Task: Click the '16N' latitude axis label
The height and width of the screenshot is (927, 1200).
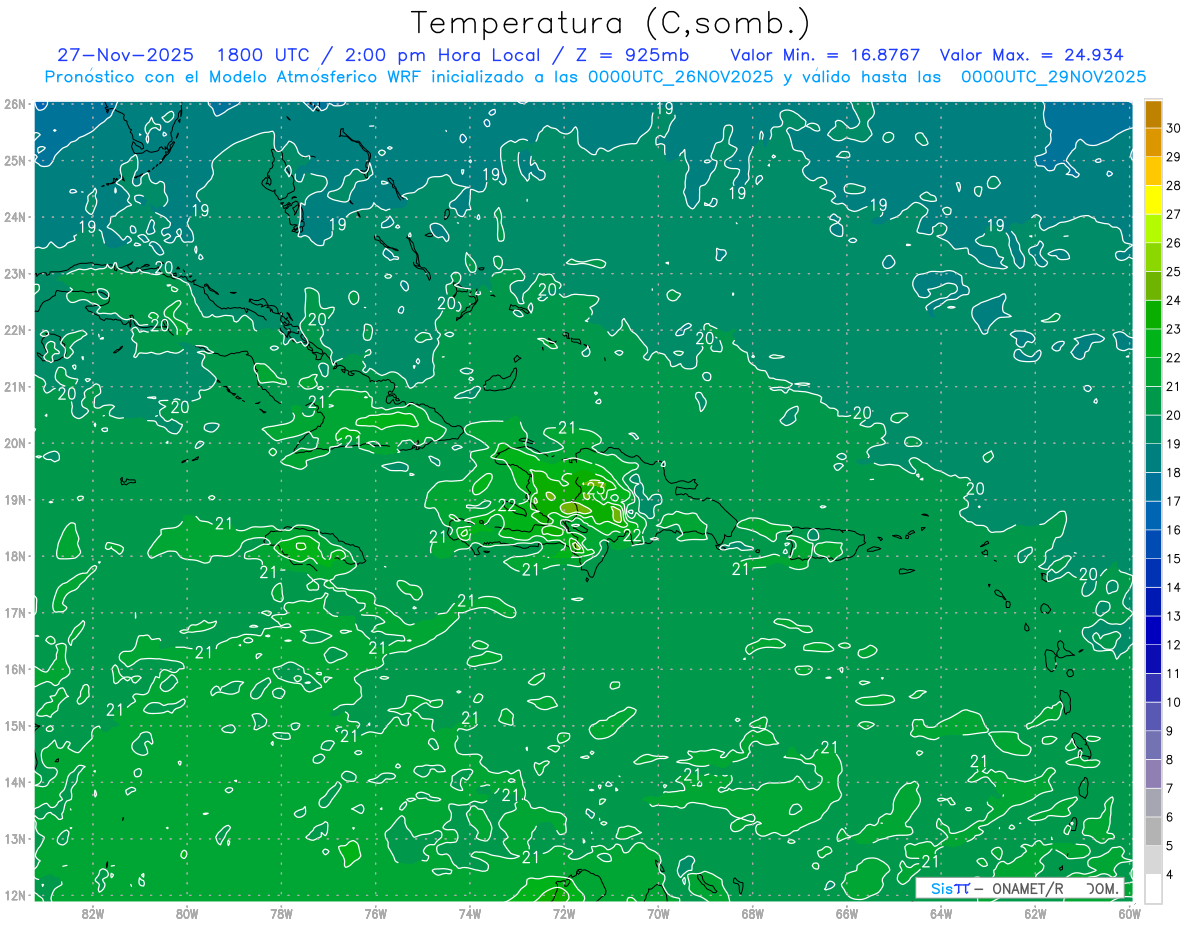Action: pos(15,669)
